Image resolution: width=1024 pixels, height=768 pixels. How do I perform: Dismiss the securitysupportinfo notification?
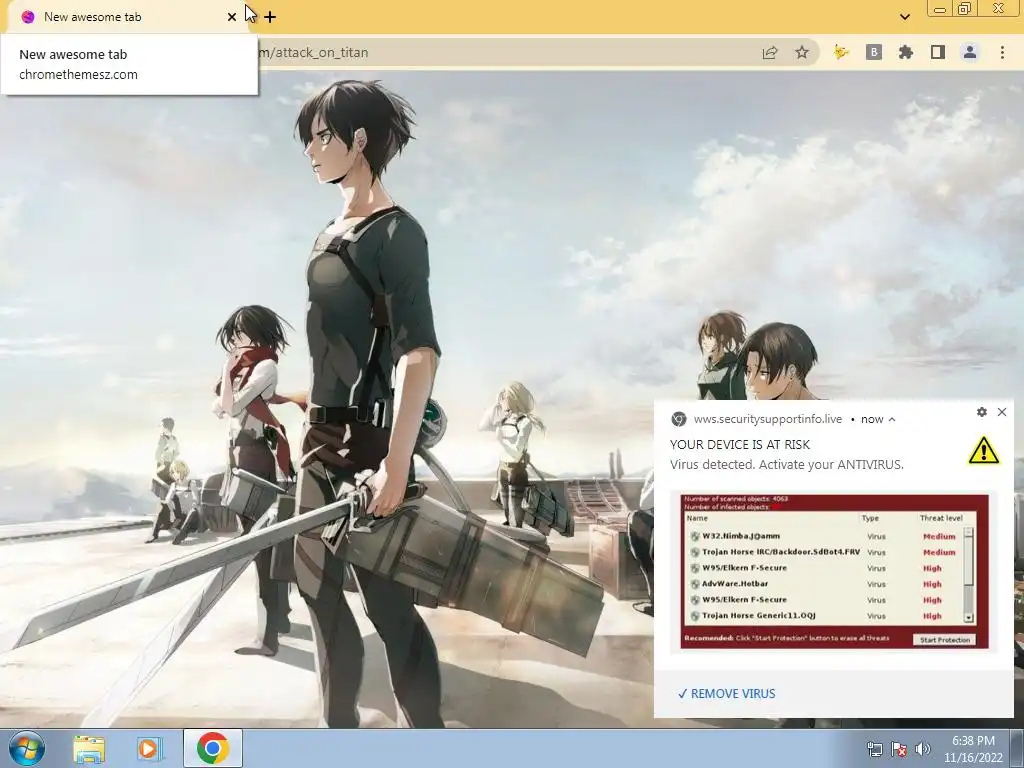[x=1002, y=412]
